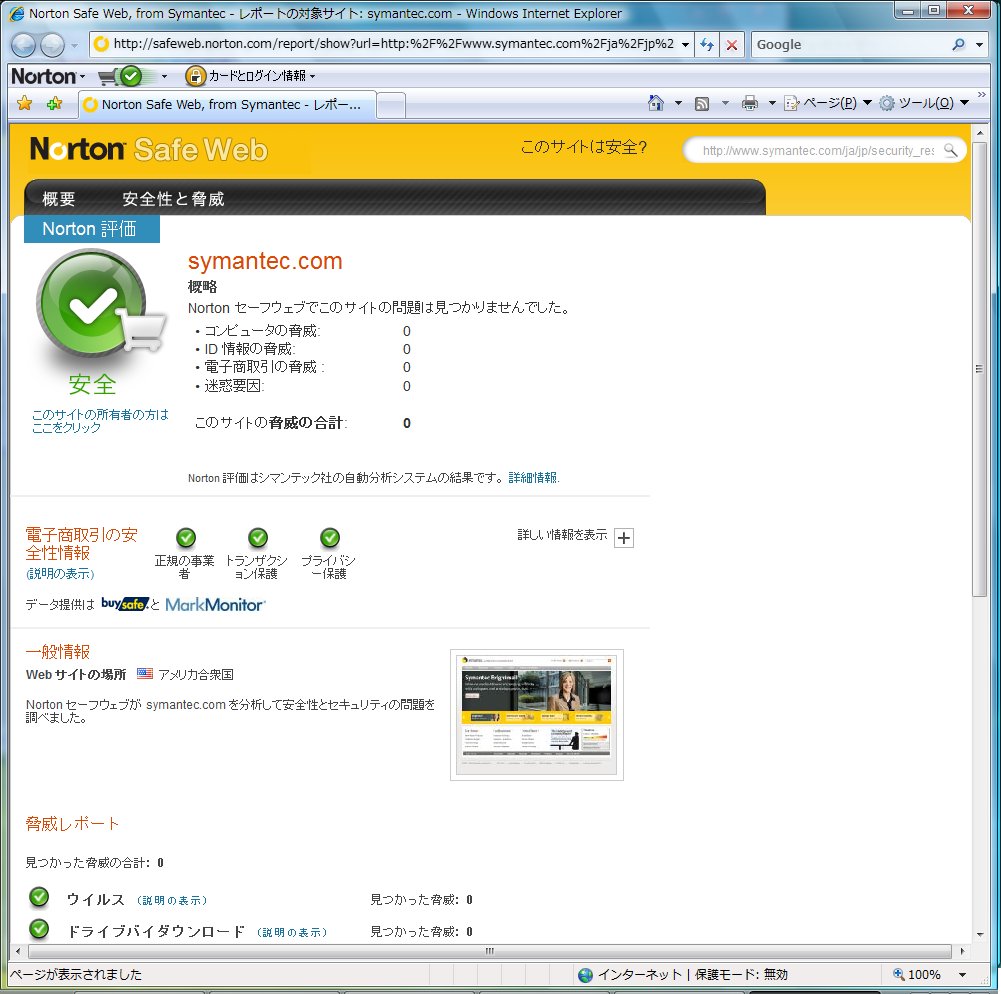Click in the browser address bar
1001x994 pixels.
(393, 44)
